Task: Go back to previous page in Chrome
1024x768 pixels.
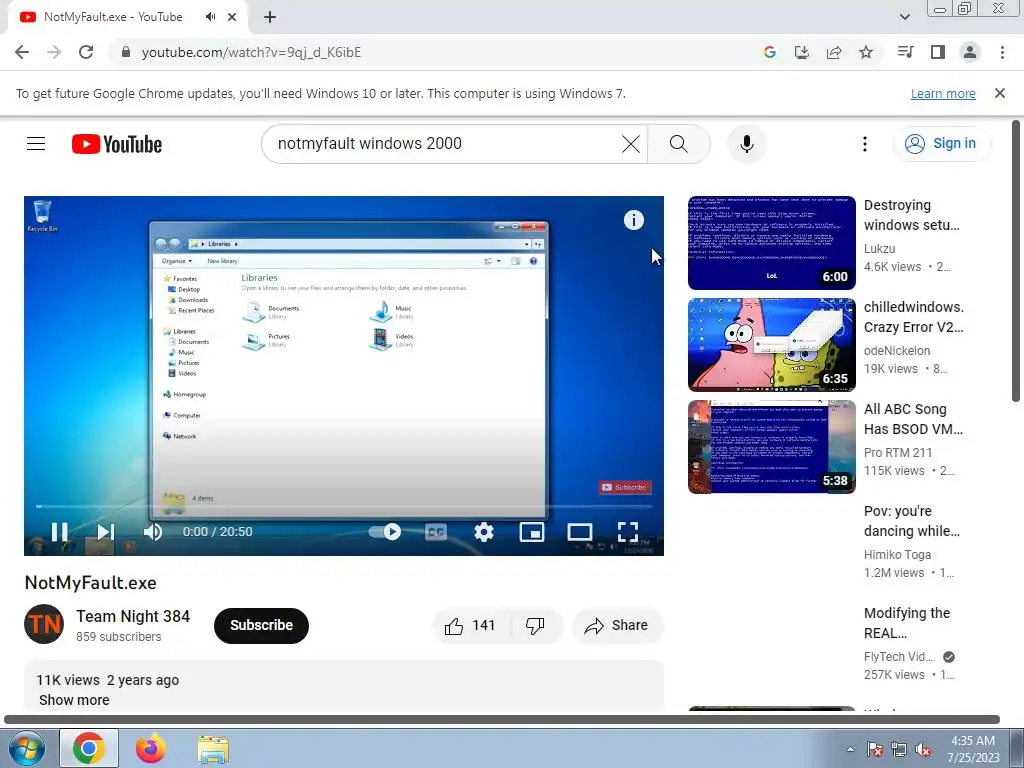Action: click(22, 52)
